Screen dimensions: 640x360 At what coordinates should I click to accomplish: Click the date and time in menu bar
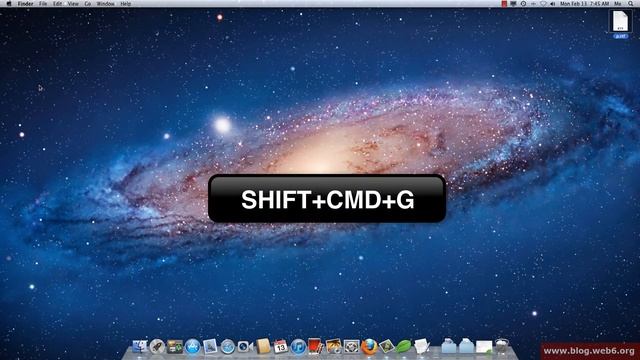pos(584,4)
